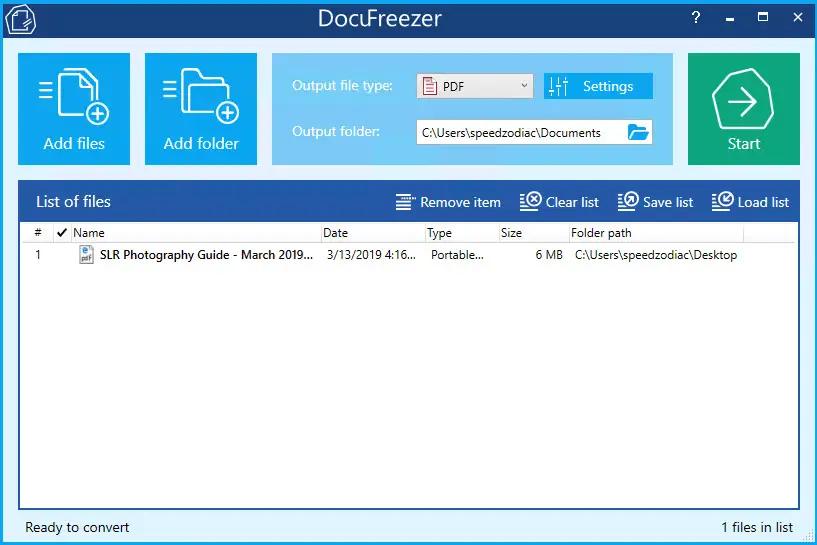
Task: Maximize the DocuFreezer window
Action: (763, 17)
